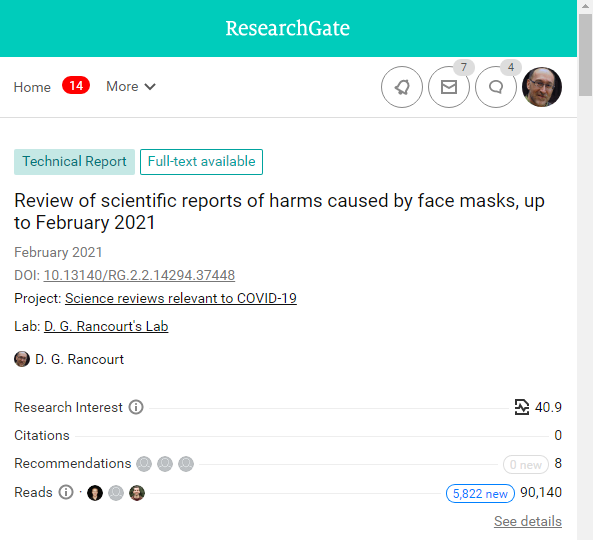Viewport: 593px width, 540px height.
Task: Open D. G. Rancourt's Lab link
Action: tap(106, 326)
